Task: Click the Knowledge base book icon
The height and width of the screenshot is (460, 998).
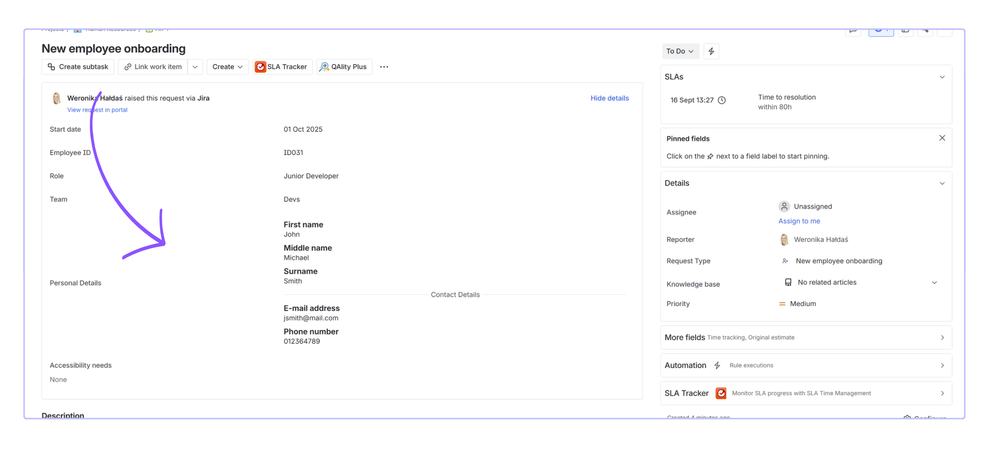Action: click(788, 283)
